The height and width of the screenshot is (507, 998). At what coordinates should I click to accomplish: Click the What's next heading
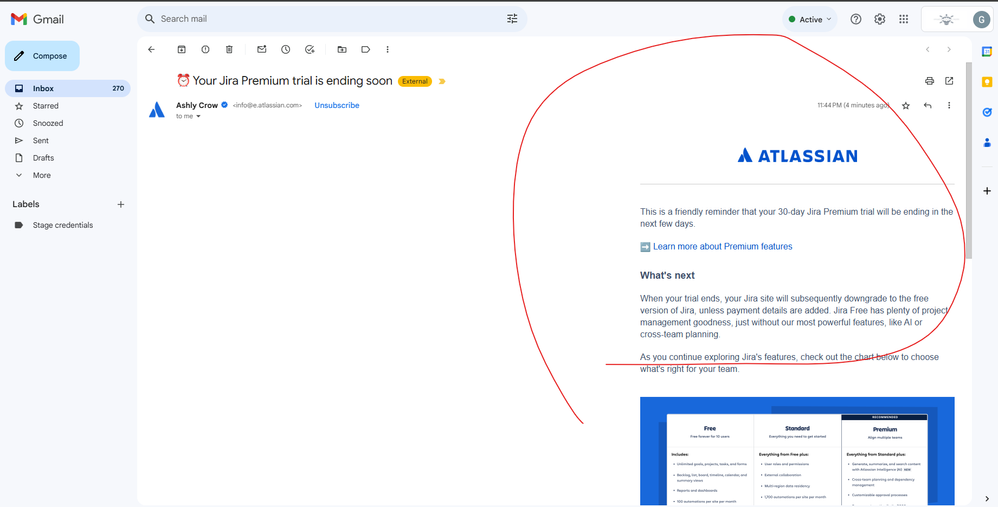click(667, 275)
